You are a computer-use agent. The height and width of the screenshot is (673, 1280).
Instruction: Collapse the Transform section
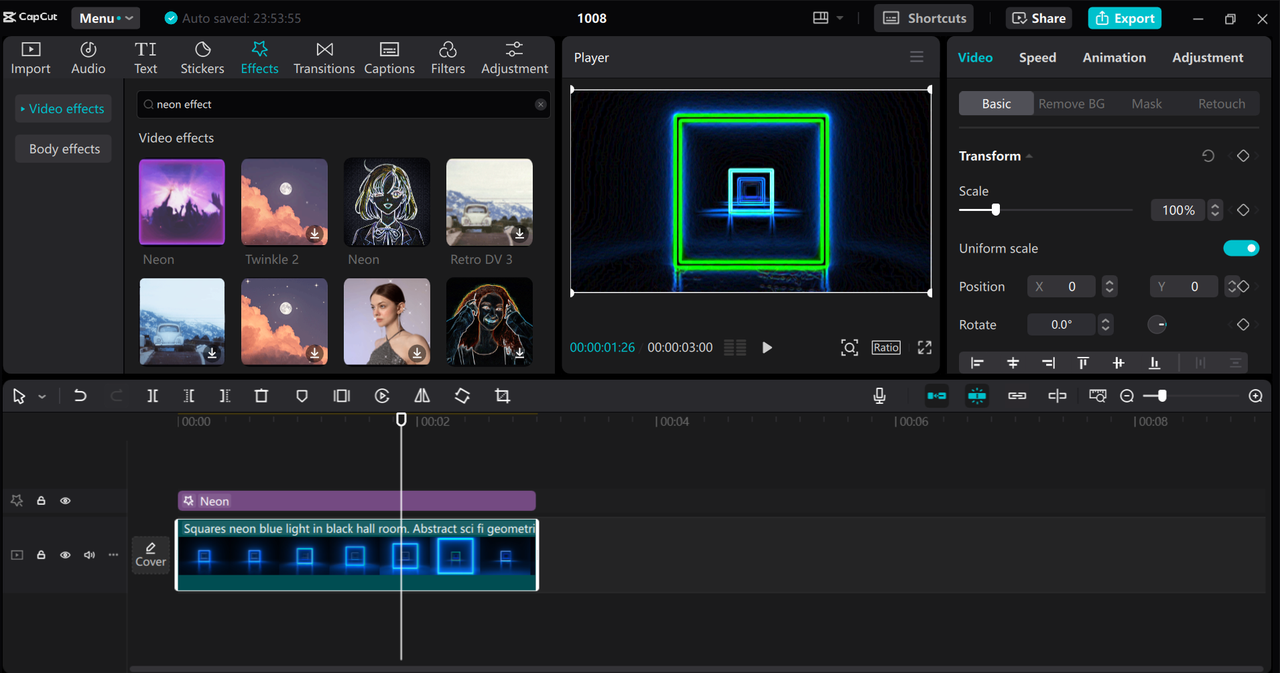tap(1029, 156)
